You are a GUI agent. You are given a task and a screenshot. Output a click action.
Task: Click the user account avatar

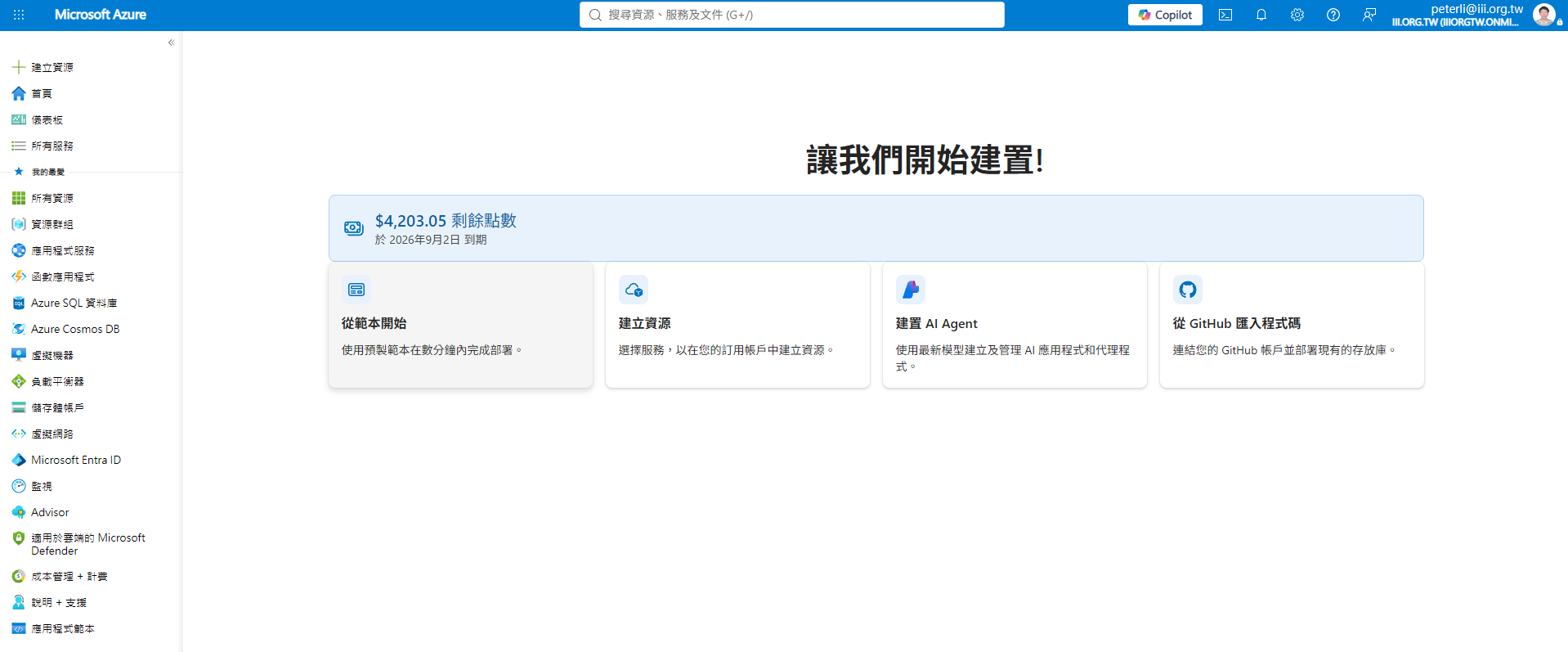1544,15
